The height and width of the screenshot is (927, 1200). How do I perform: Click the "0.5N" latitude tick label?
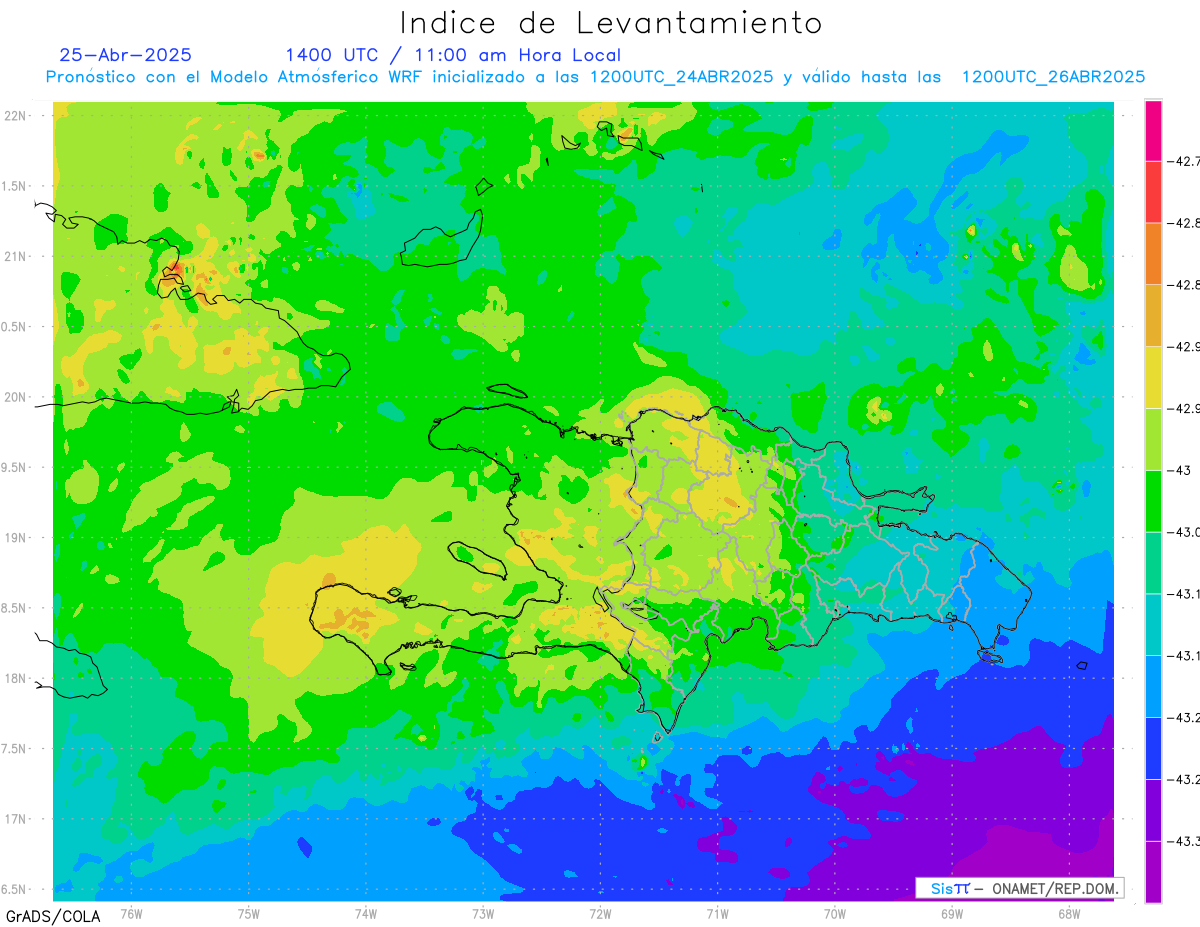coord(15,327)
